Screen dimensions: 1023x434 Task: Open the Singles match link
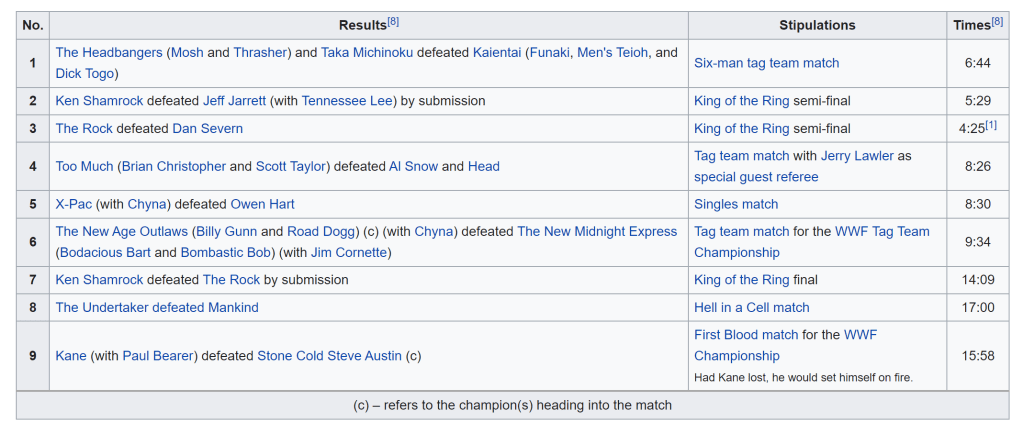tap(736, 204)
